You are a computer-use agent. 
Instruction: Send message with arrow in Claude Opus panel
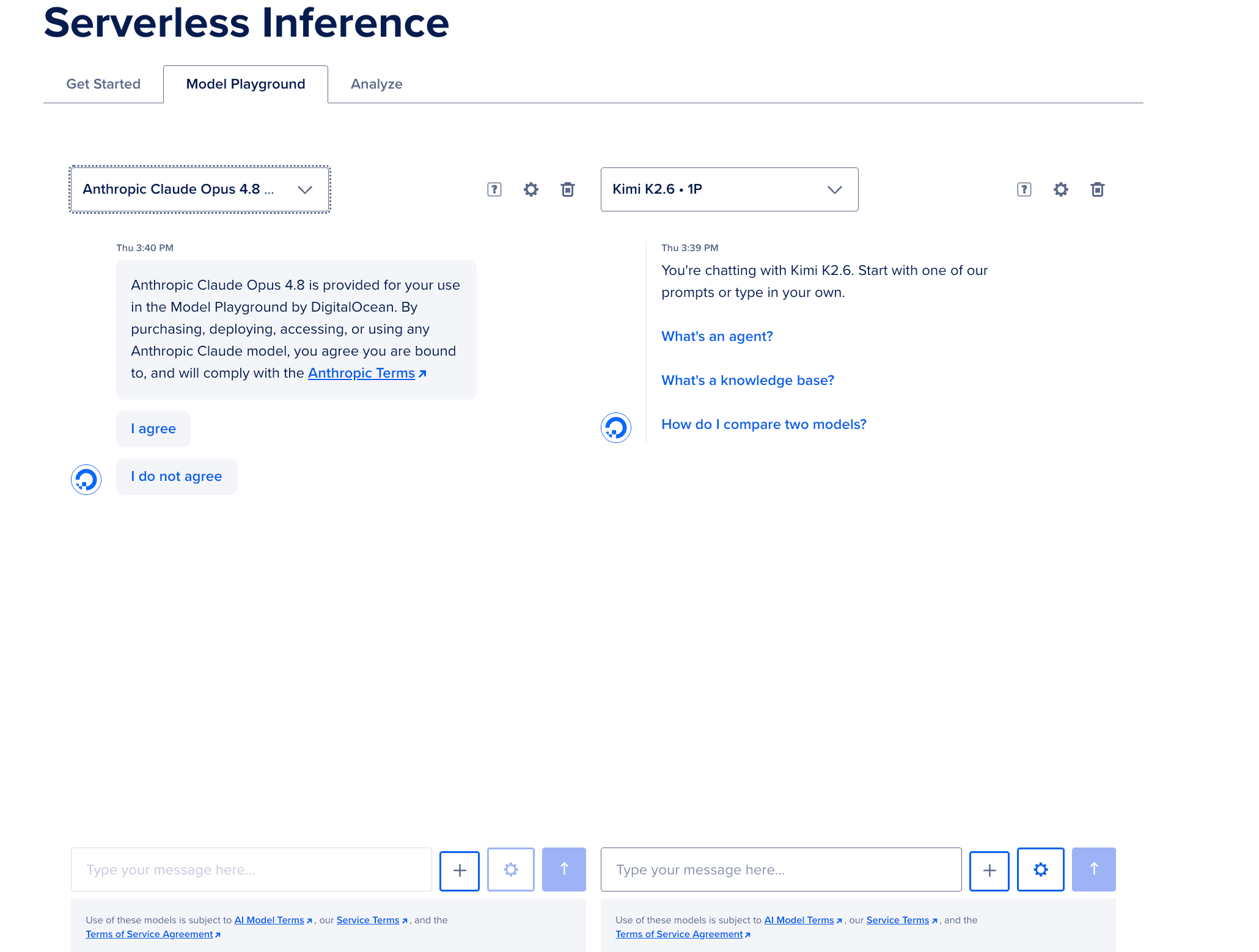point(564,870)
